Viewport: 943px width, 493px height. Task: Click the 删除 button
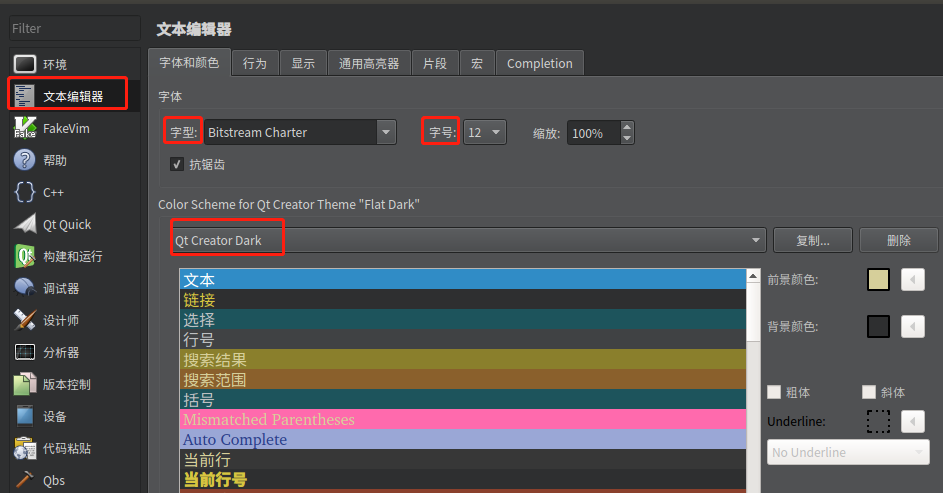tap(898, 240)
